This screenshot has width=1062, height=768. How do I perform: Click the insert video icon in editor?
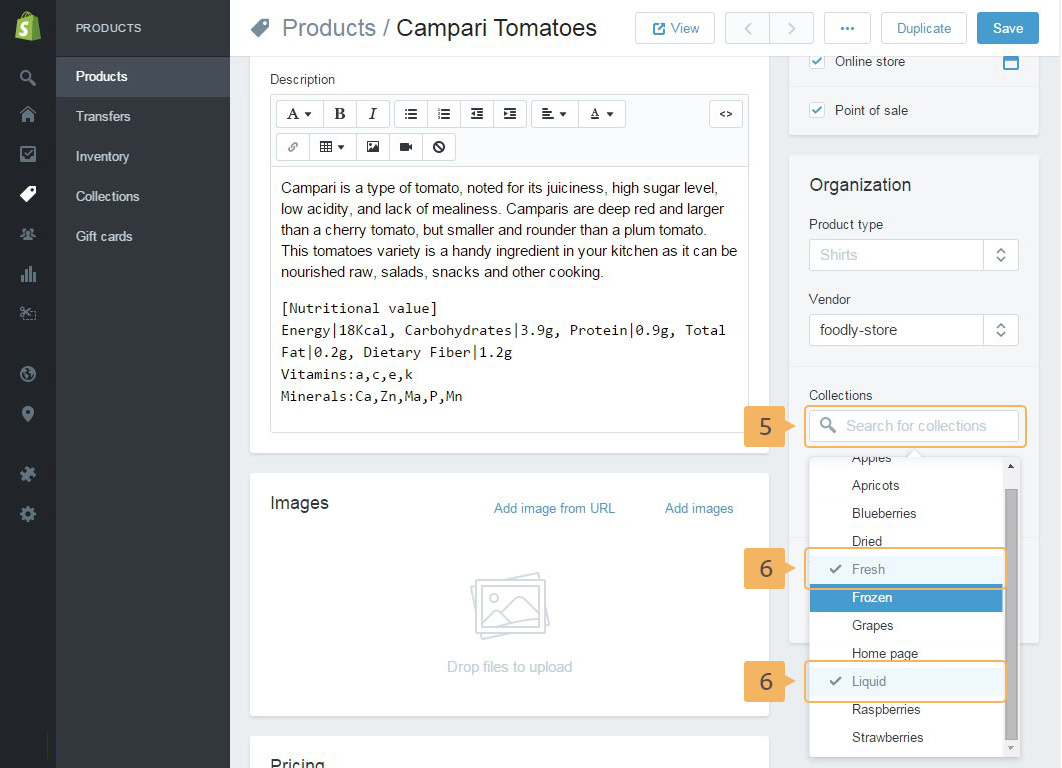point(406,147)
